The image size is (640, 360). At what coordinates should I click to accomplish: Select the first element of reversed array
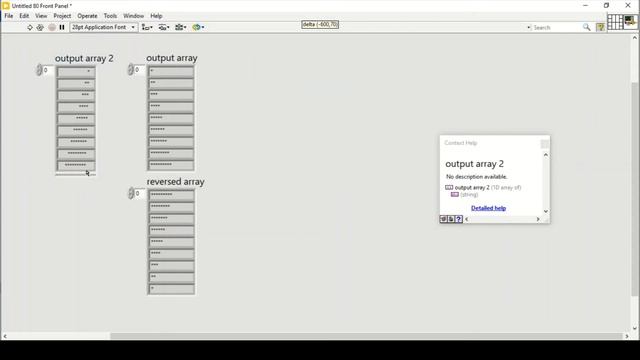[x=171, y=195]
